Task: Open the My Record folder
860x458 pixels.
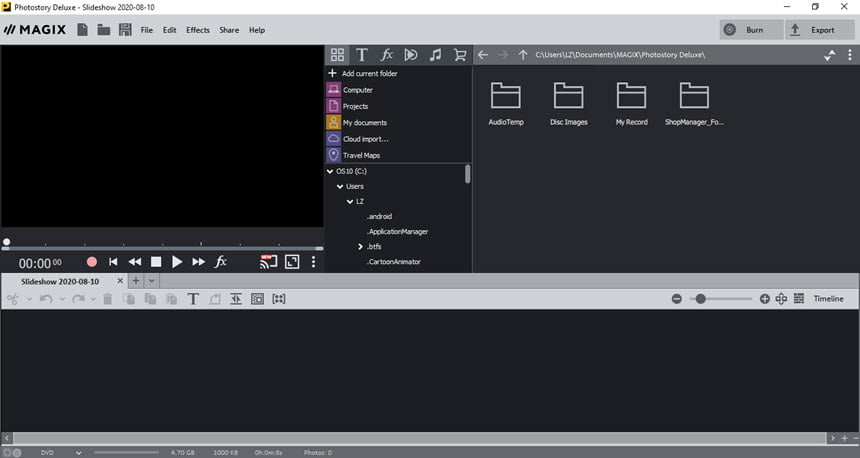Action: pos(631,104)
